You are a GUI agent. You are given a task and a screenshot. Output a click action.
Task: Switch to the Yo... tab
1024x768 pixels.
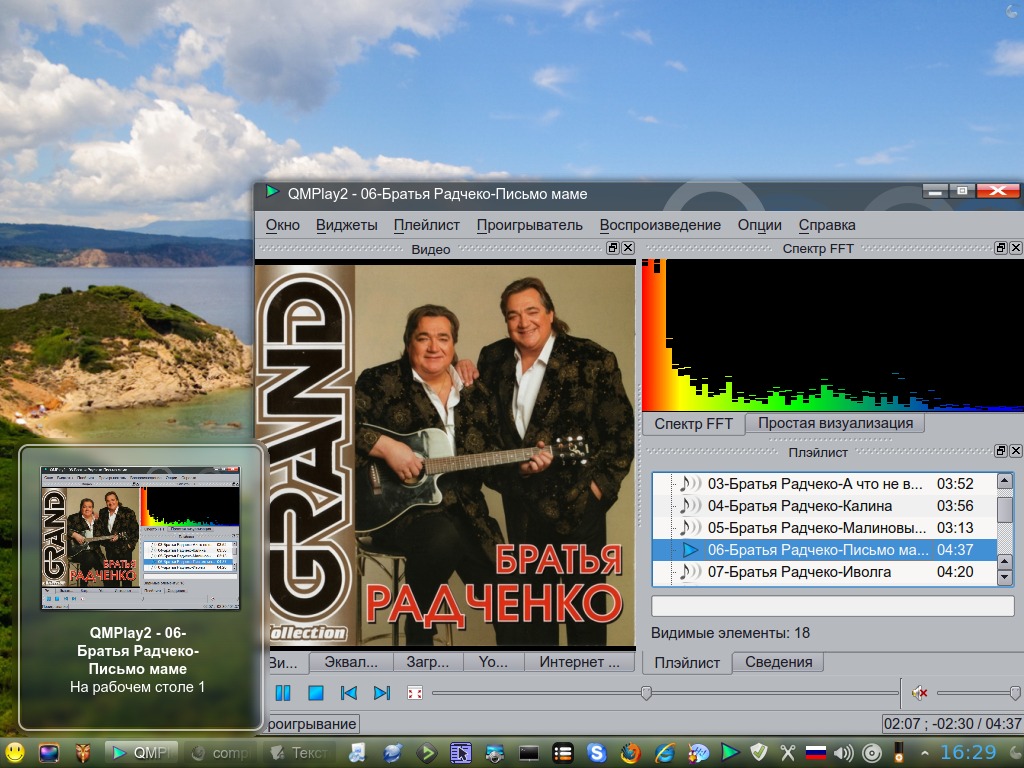point(493,662)
